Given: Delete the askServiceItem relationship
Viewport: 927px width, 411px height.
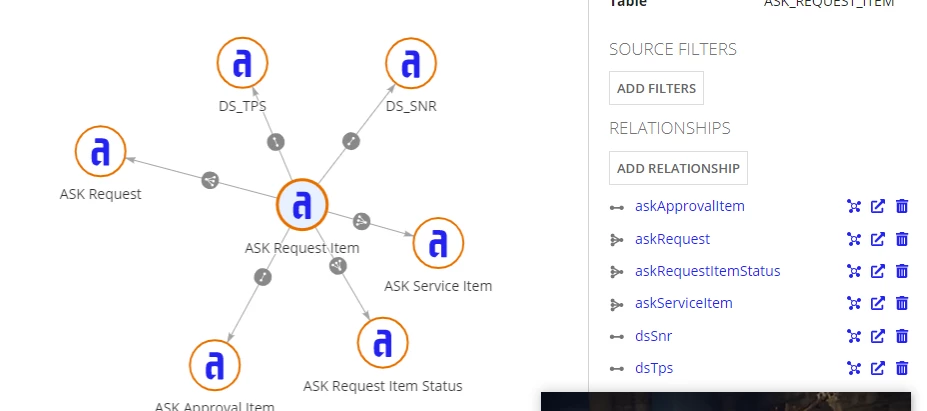Looking at the screenshot, I should pyautogui.click(x=902, y=303).
